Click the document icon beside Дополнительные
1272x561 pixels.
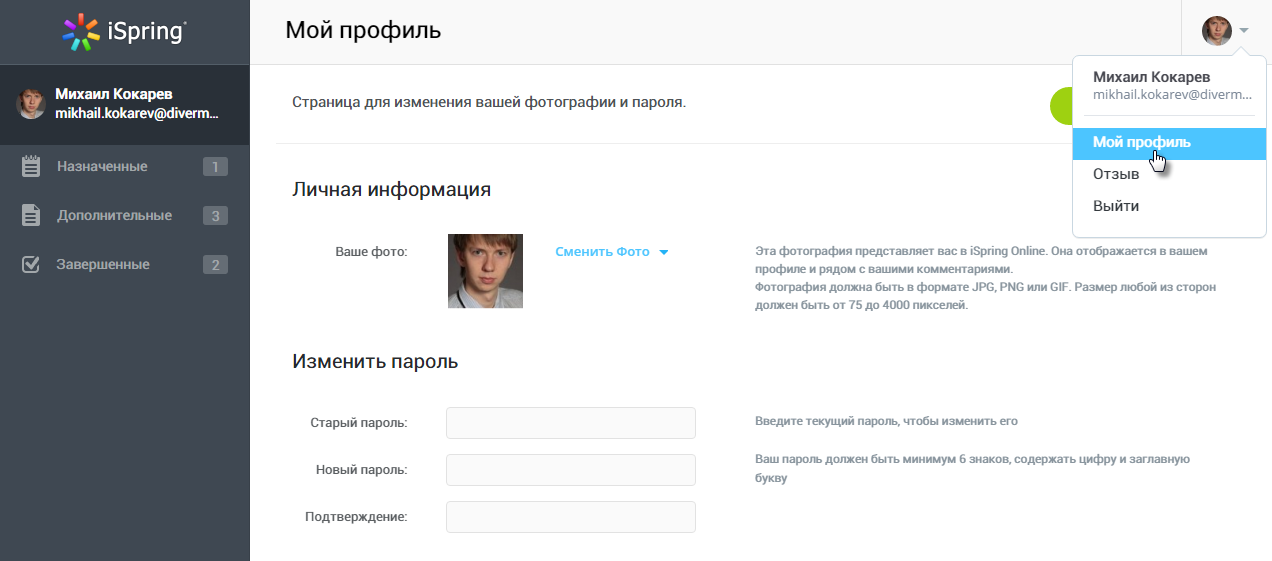(x=31, y=215)
